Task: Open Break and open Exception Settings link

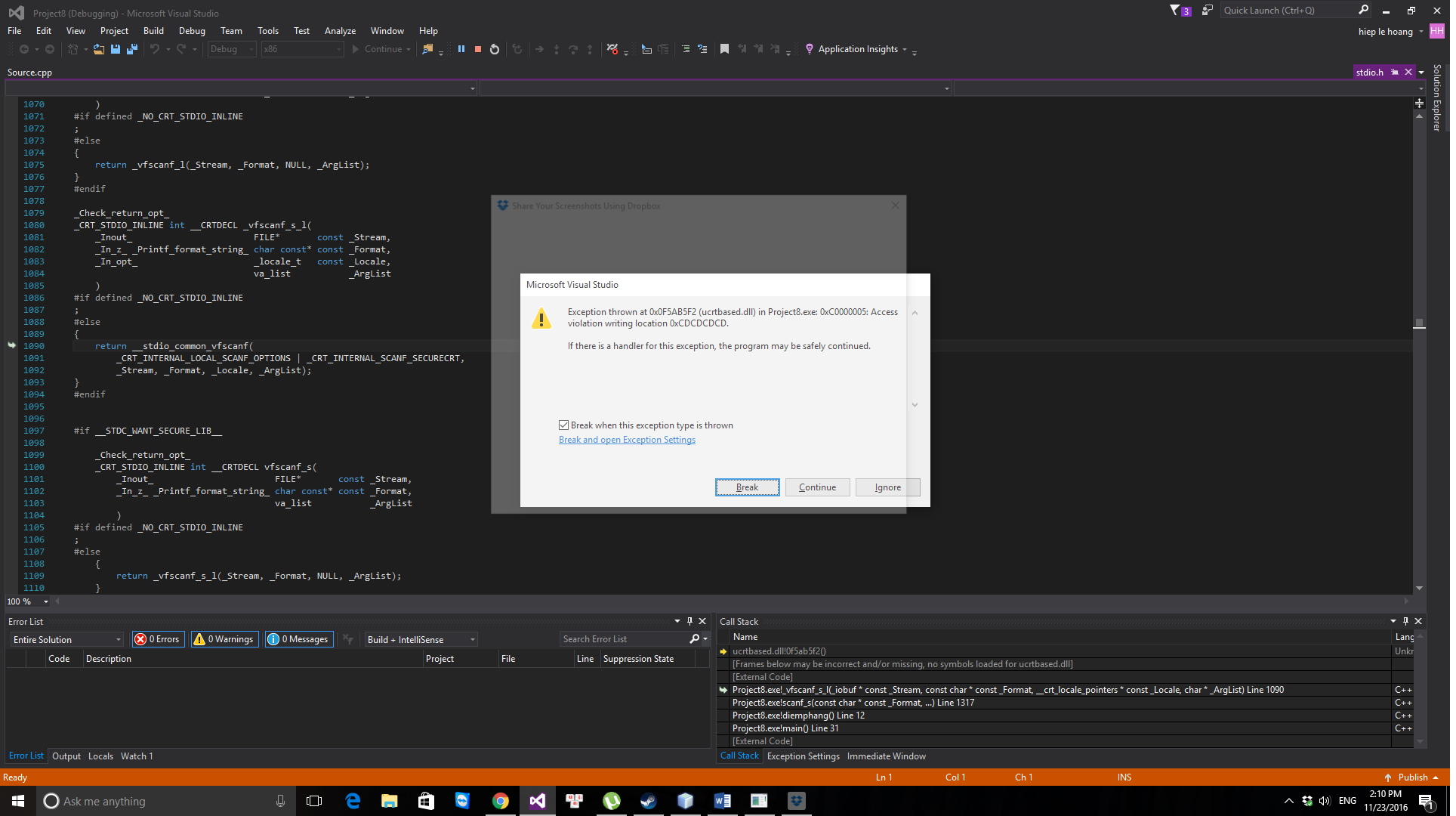Action: tap(627, 440)
